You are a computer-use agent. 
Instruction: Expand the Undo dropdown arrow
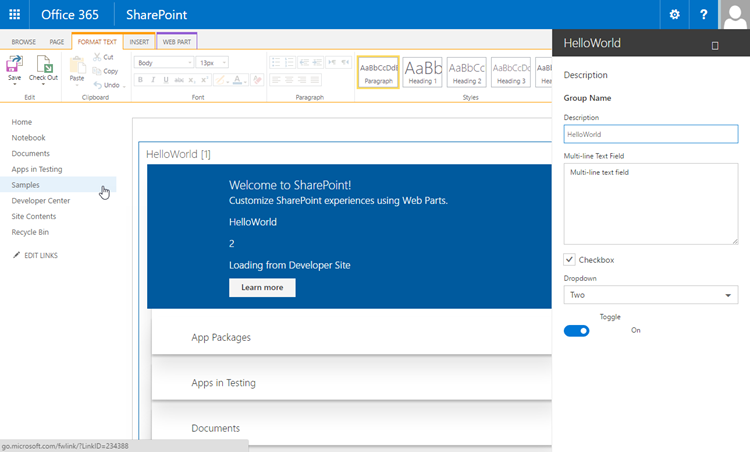pos(124,87)
